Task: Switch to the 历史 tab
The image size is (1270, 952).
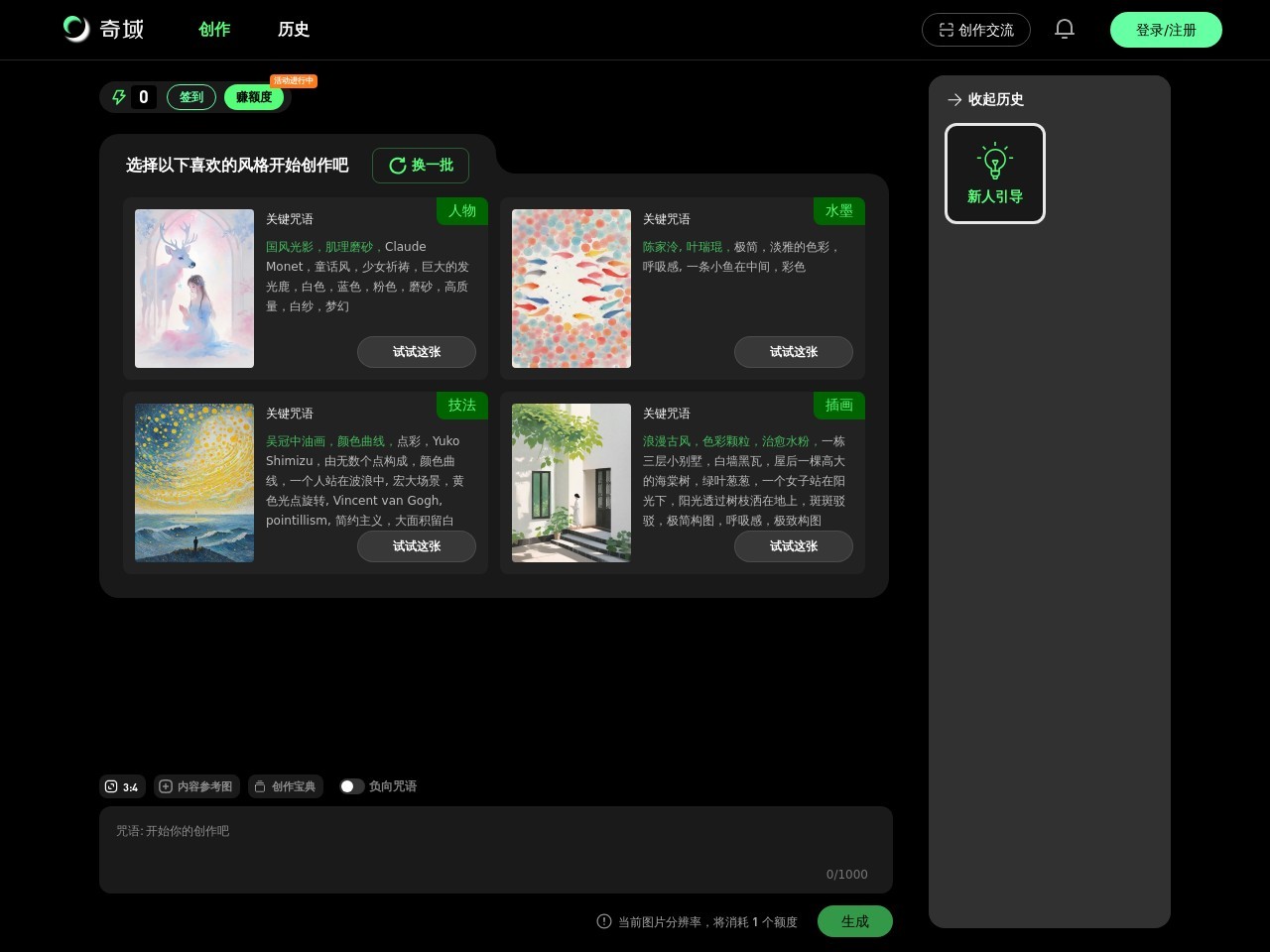Action: 294,30
